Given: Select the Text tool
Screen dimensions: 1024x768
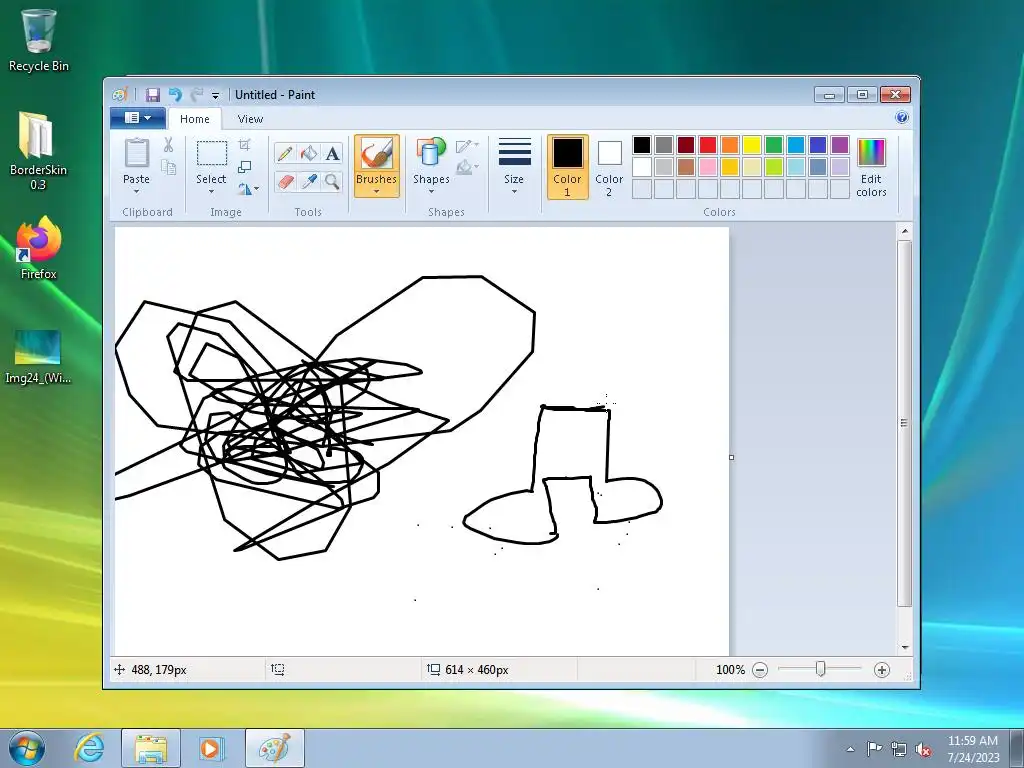Looking at the screenshot, I should tap(332, 153).
